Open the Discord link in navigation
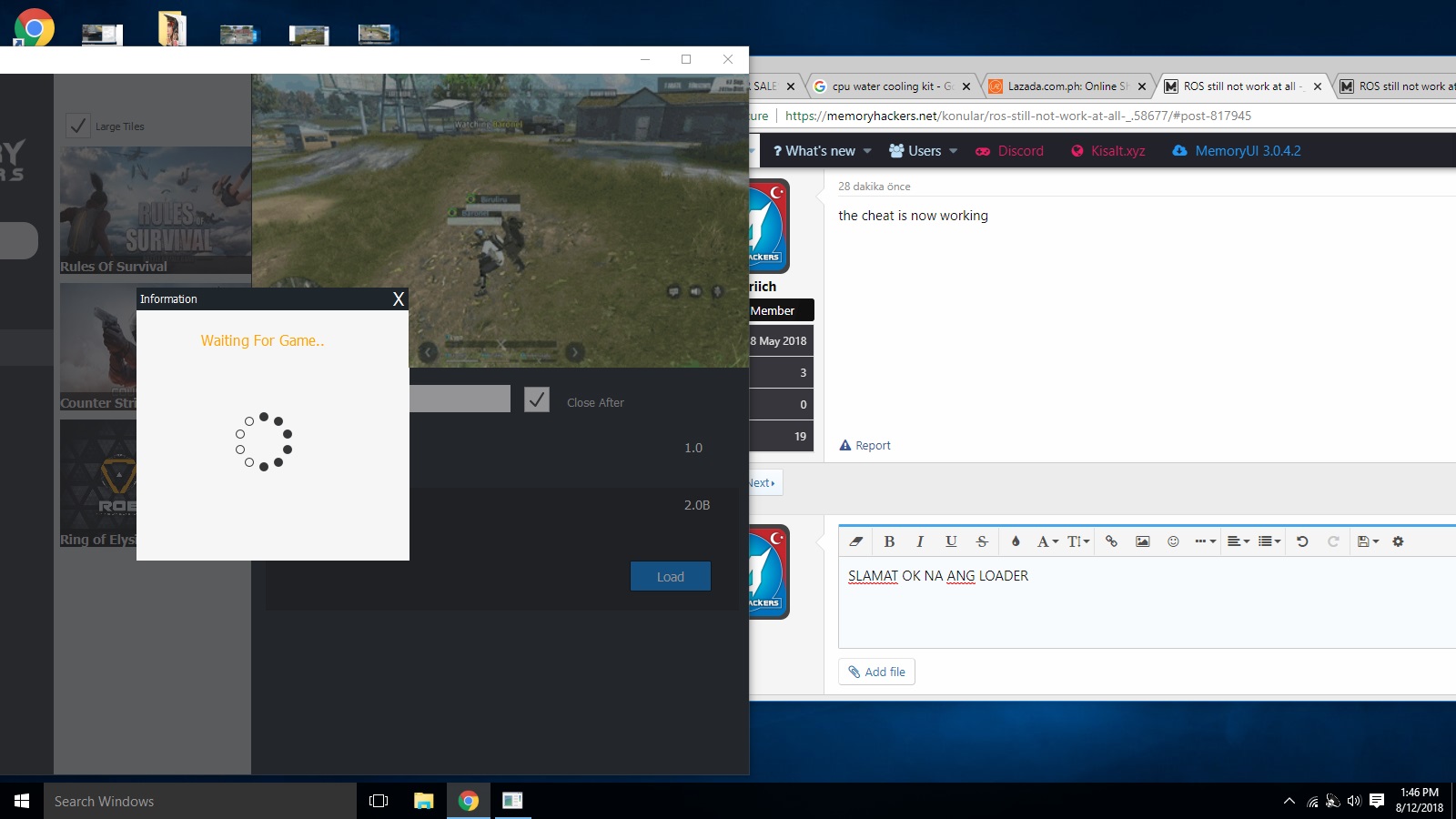 [1009, 151]
